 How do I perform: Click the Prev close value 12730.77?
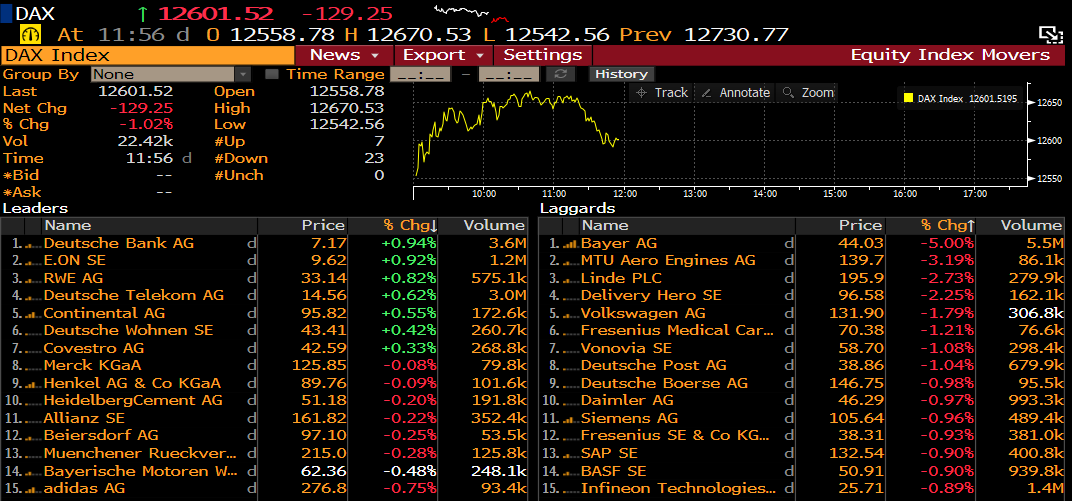click(736, 34)
